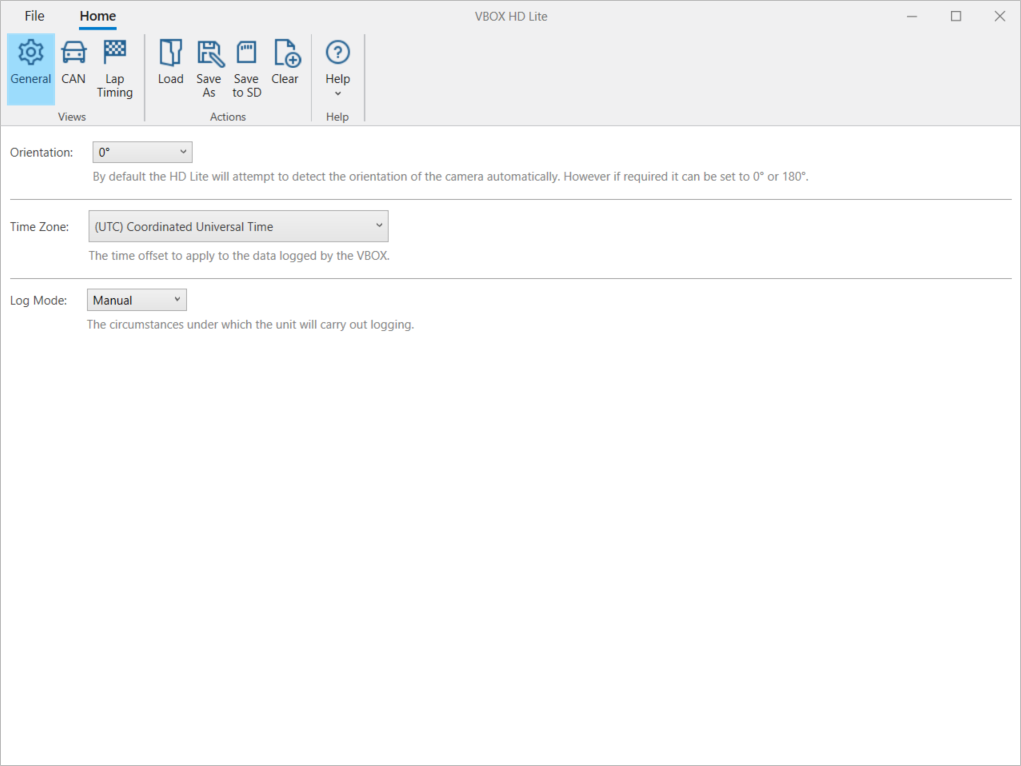Open the Help dropdown button
This screenshot has height=766, width=1021.
337,69
